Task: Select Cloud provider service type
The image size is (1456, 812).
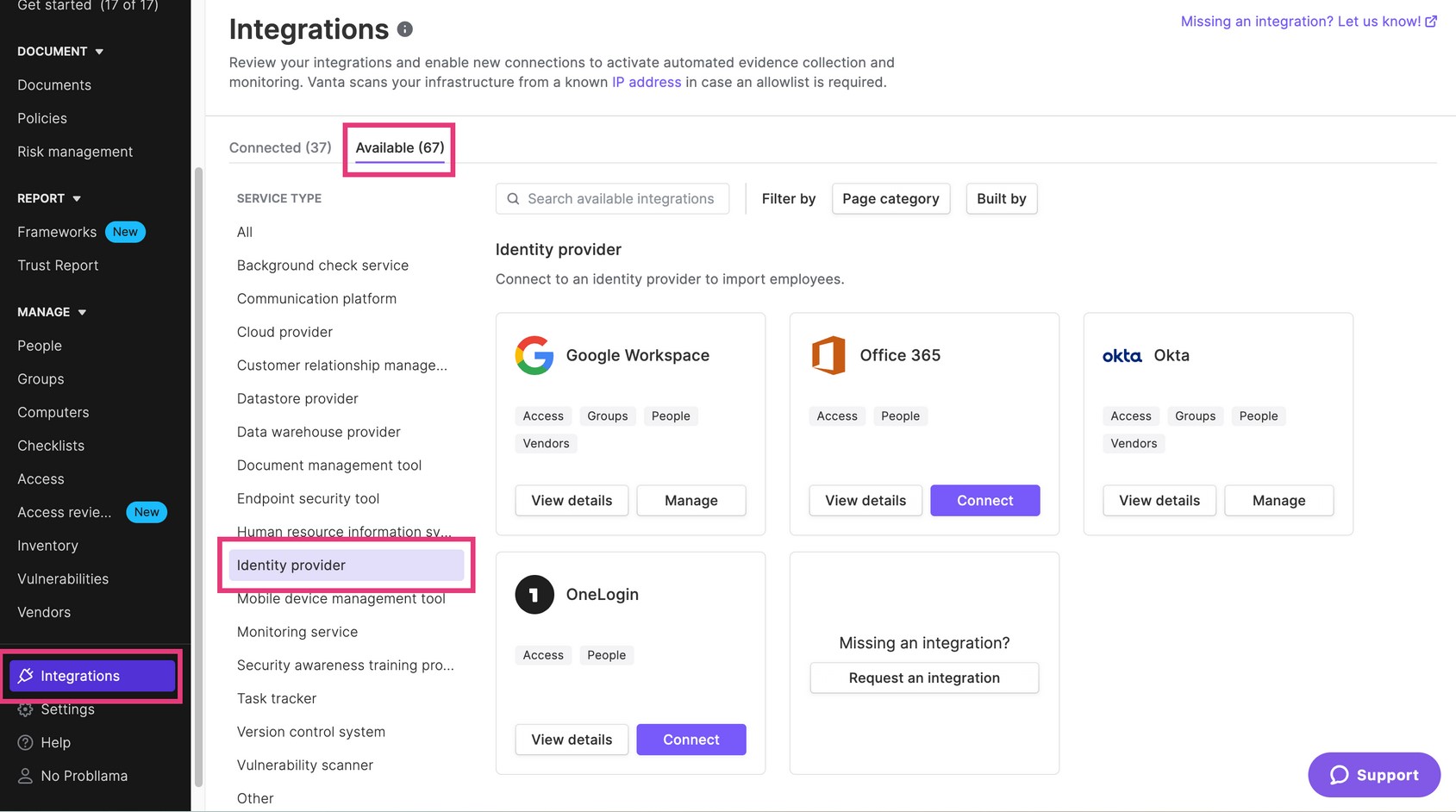Action: pyautogui.click(x=284, y=332)
